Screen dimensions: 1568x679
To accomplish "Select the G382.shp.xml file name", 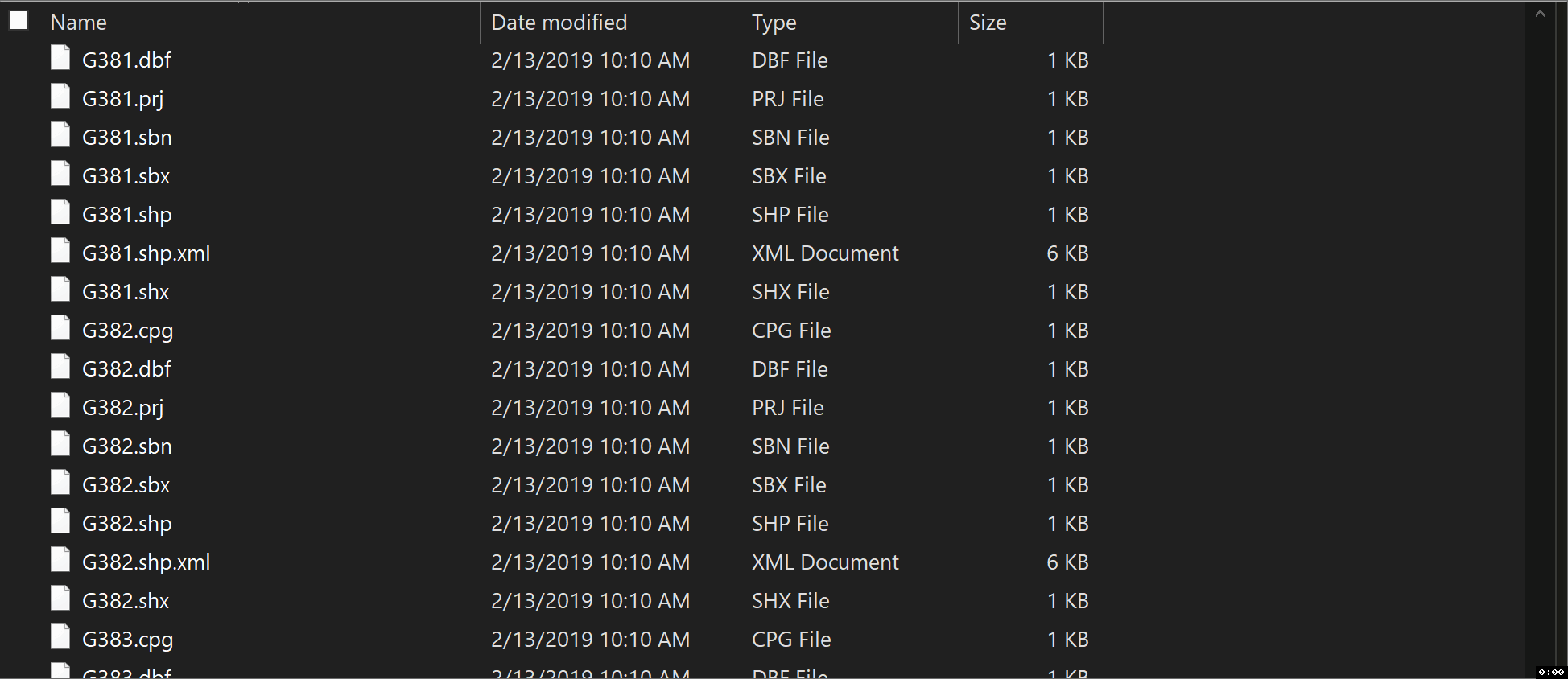I will point(146,562).
